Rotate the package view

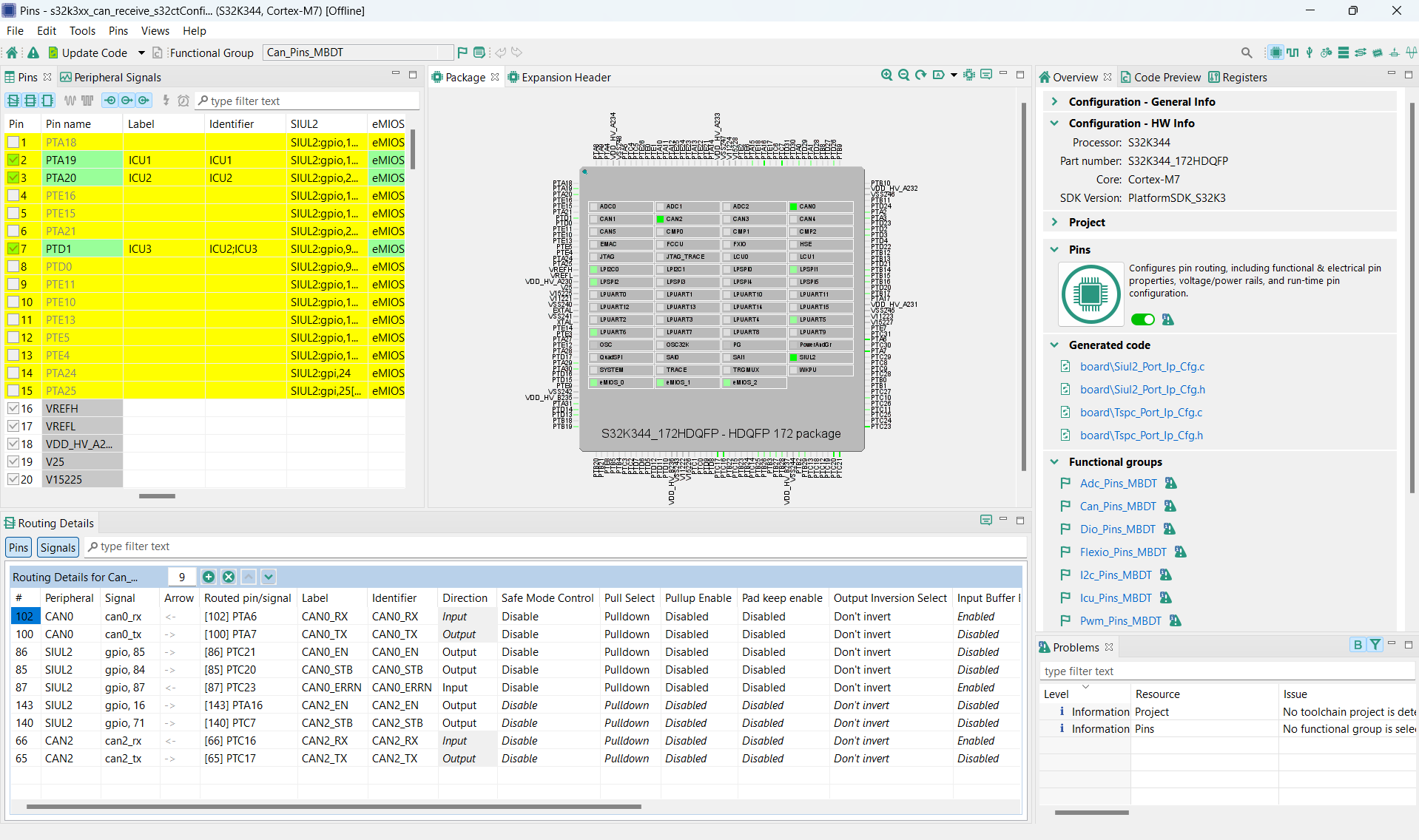click(x=920, y=75)
